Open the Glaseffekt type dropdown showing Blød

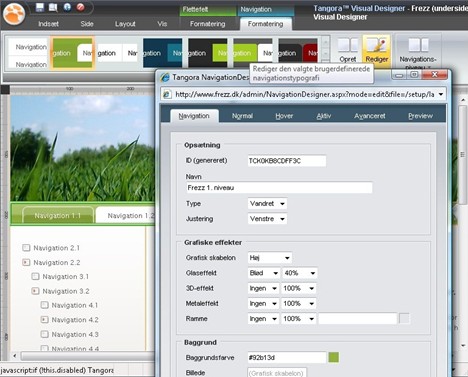(x=264, y=273)
